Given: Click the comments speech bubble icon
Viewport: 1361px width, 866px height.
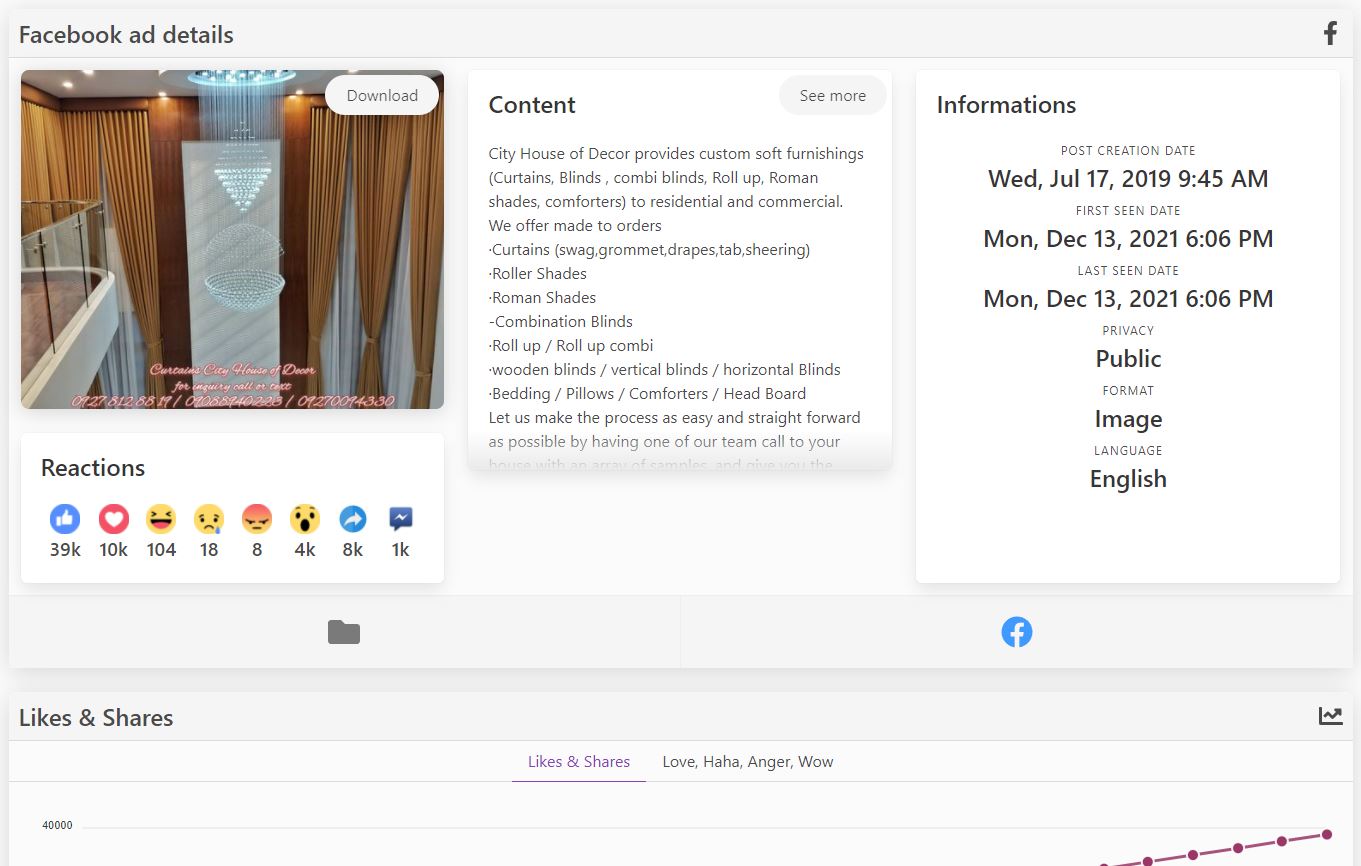Looking at the screenshot, I should coord(401,519).
